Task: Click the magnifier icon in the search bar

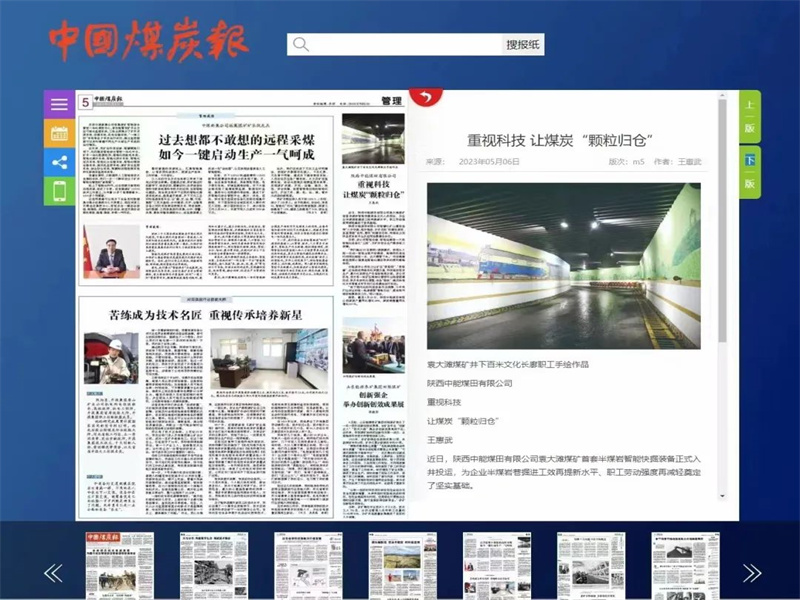Action: pyautogui.click(x=302, y=45)
